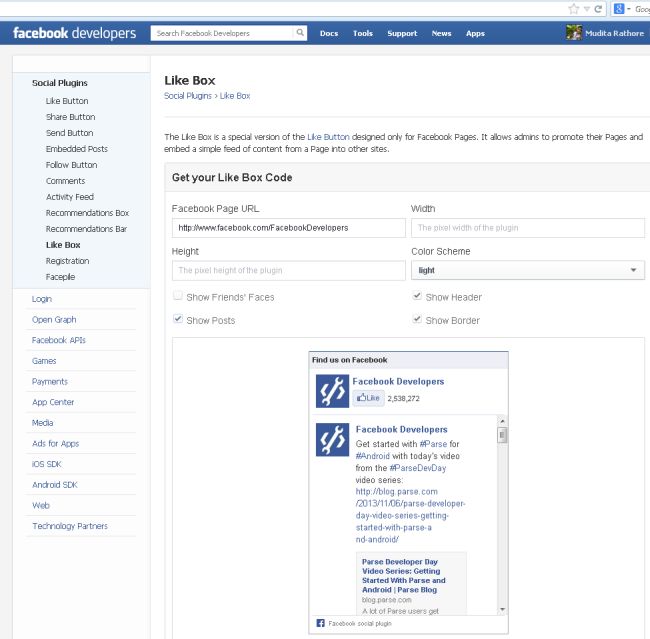Click the Like Button link in description
The width and height of the screenshot is (650, 639).
click(x=328, y=137)
